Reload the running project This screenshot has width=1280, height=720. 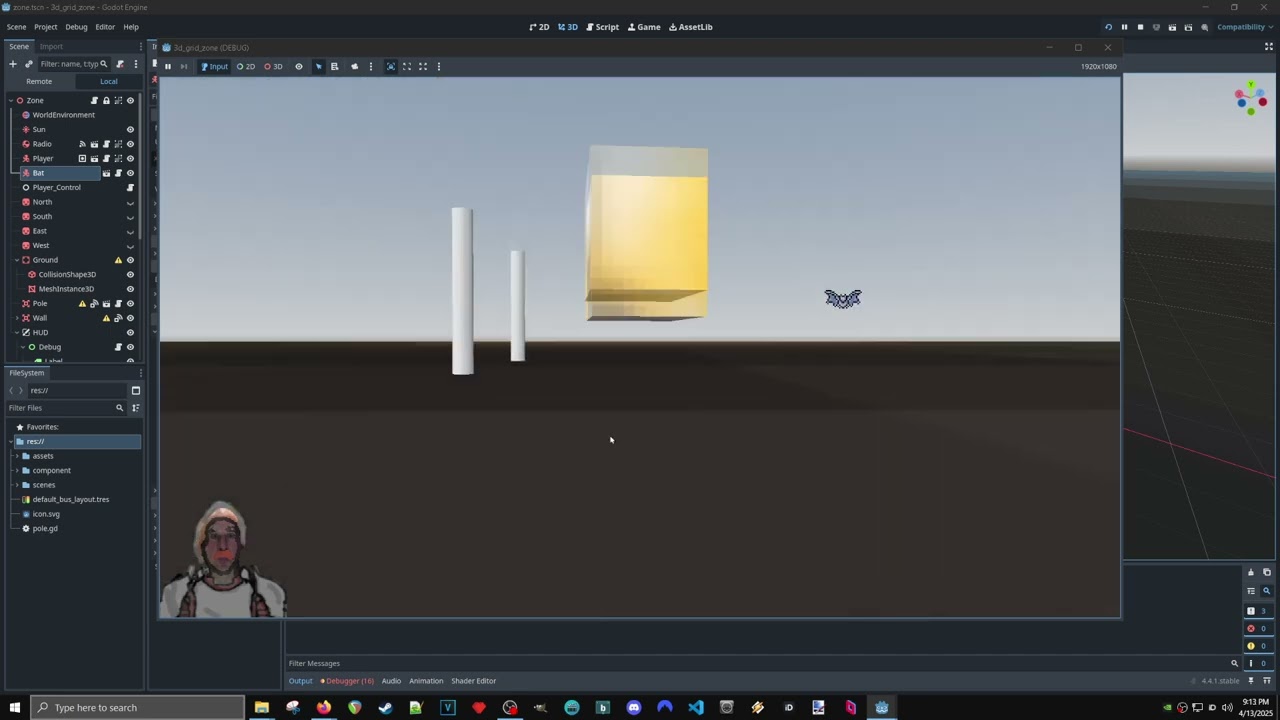[x=1108, y=27]
